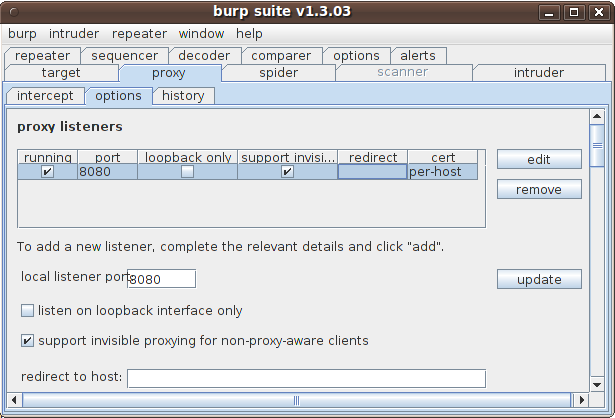
Task: Toggle loopback only checkbox in listener row
Action: pyautogui.click(x=187, y=172)
